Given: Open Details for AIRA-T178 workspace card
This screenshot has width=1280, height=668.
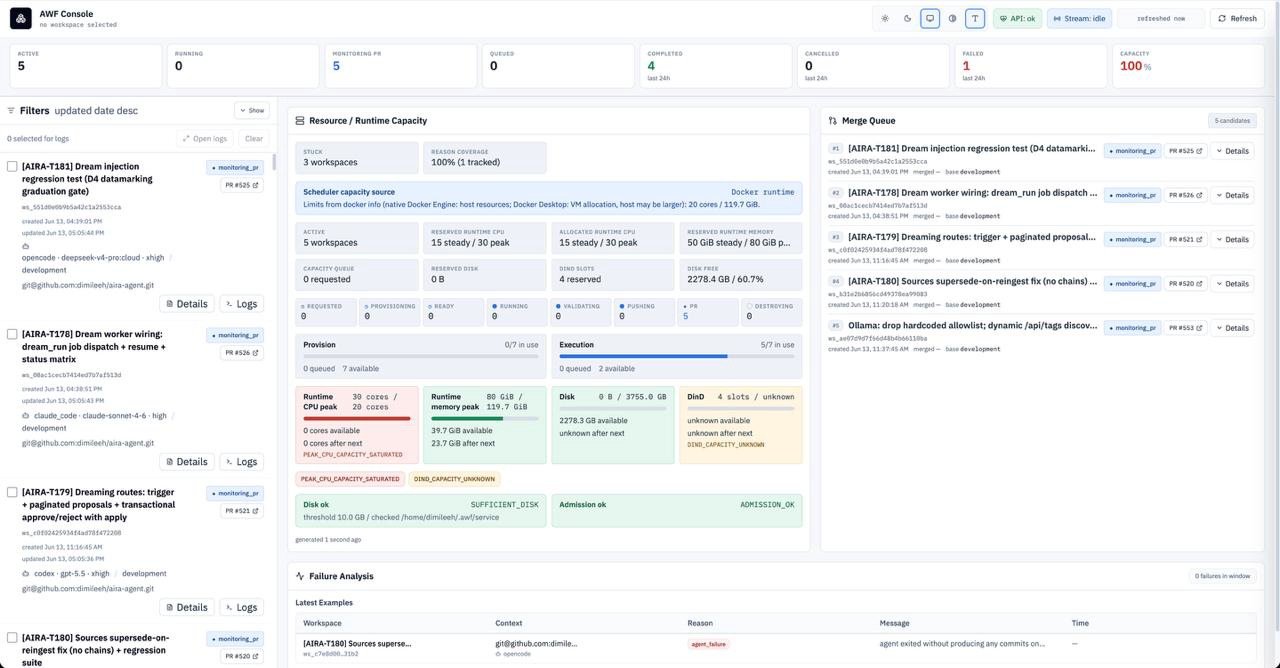Looking at the screenshot, I should pyautogui.click(x=187, y=462).
